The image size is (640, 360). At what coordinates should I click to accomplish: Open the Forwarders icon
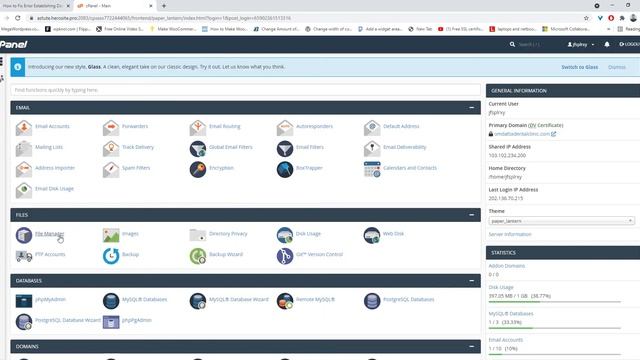point(111,127)
